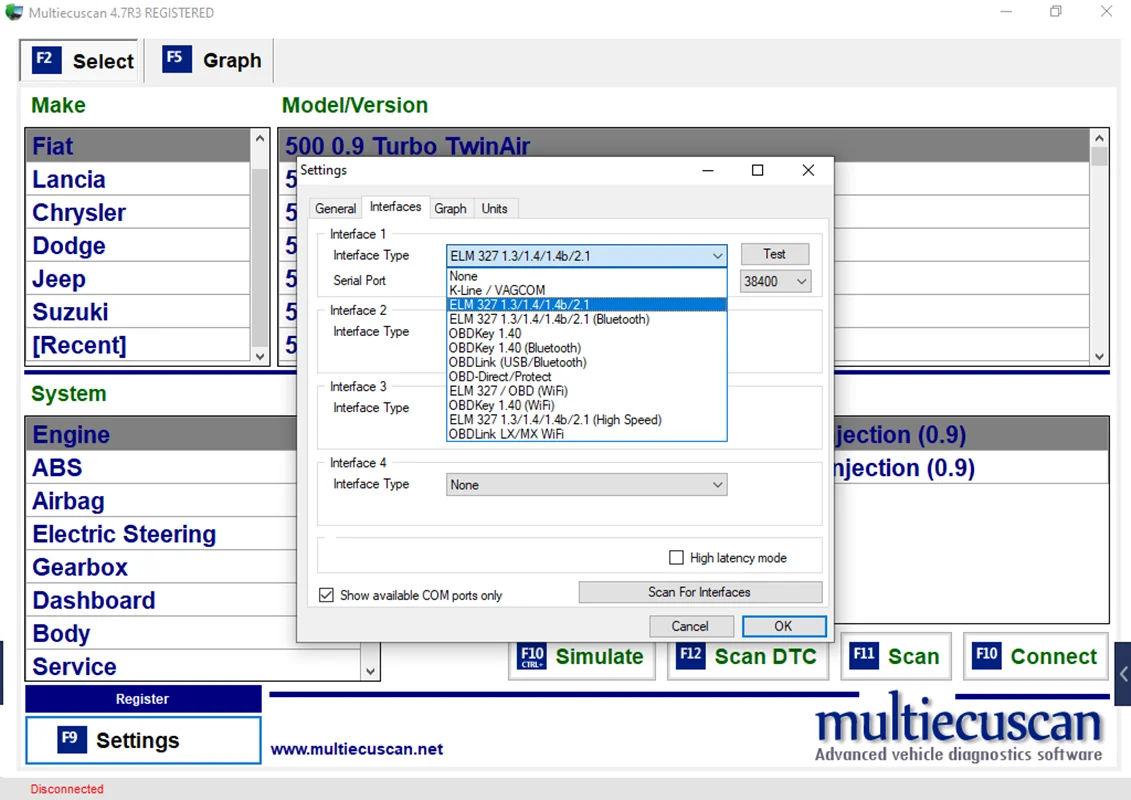Click the F12 Scan DTC button
This screenshot has height=800, width=1131.
click(747, 656)
